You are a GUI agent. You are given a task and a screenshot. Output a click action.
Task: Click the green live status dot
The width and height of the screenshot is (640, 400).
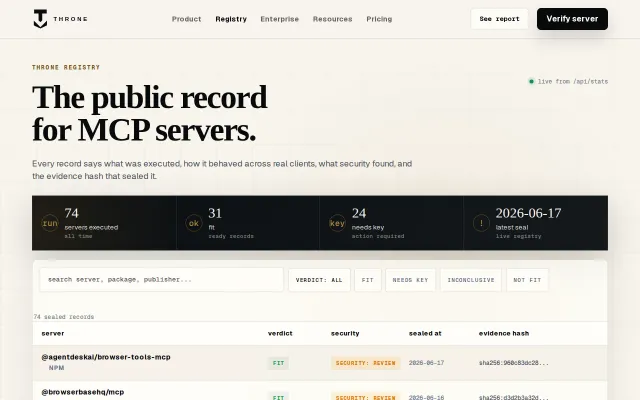[x=531, y=81]
